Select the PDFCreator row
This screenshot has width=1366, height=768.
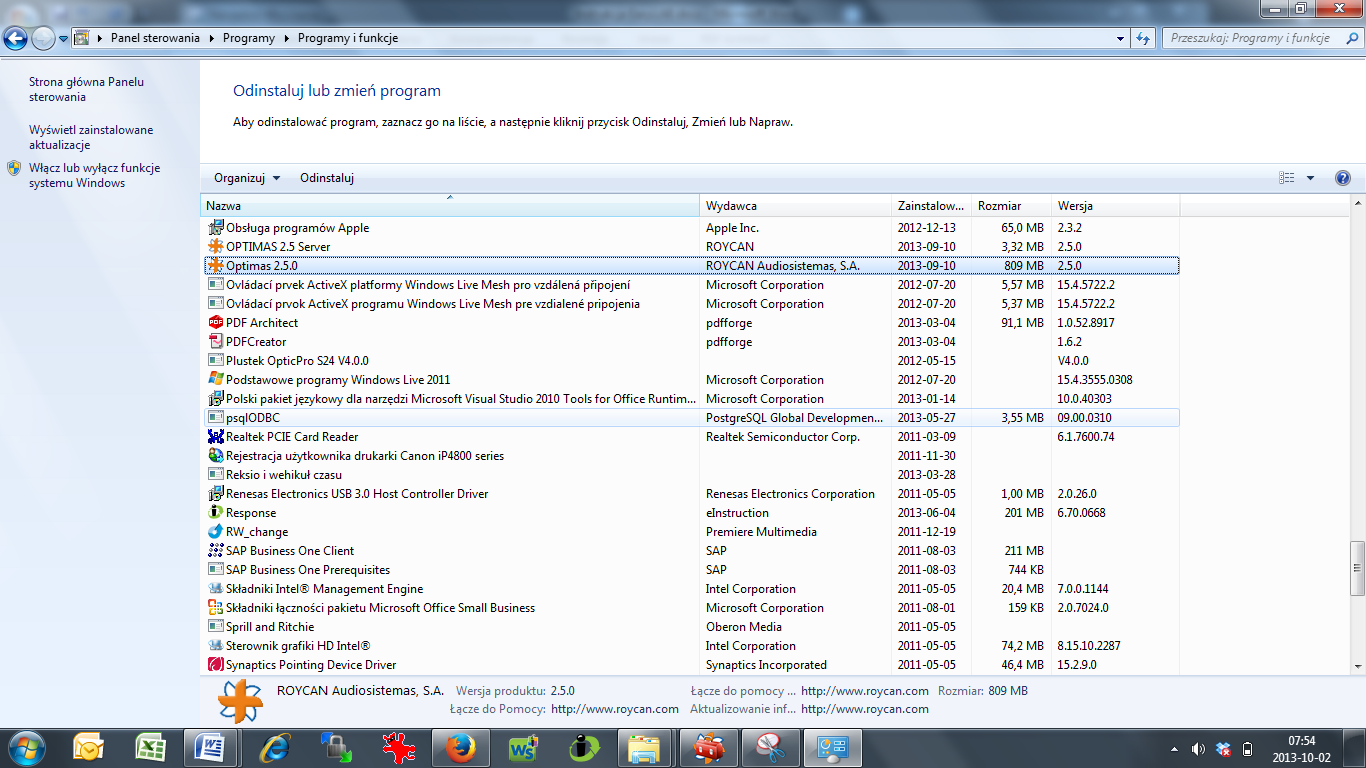(691, 342)
